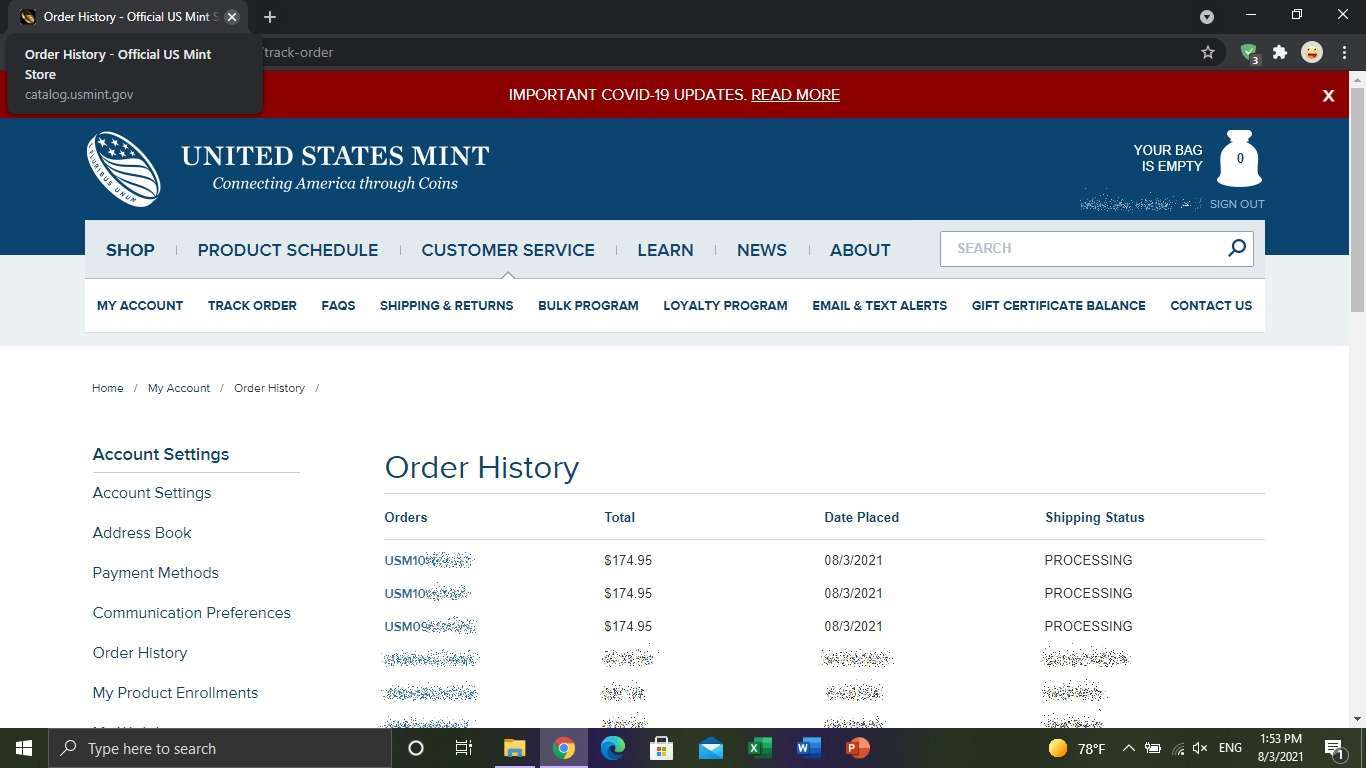Viewport: 1366px width, 768px height.
Task: Open the weather widget showing 78°F
Action: [1076, 748]
